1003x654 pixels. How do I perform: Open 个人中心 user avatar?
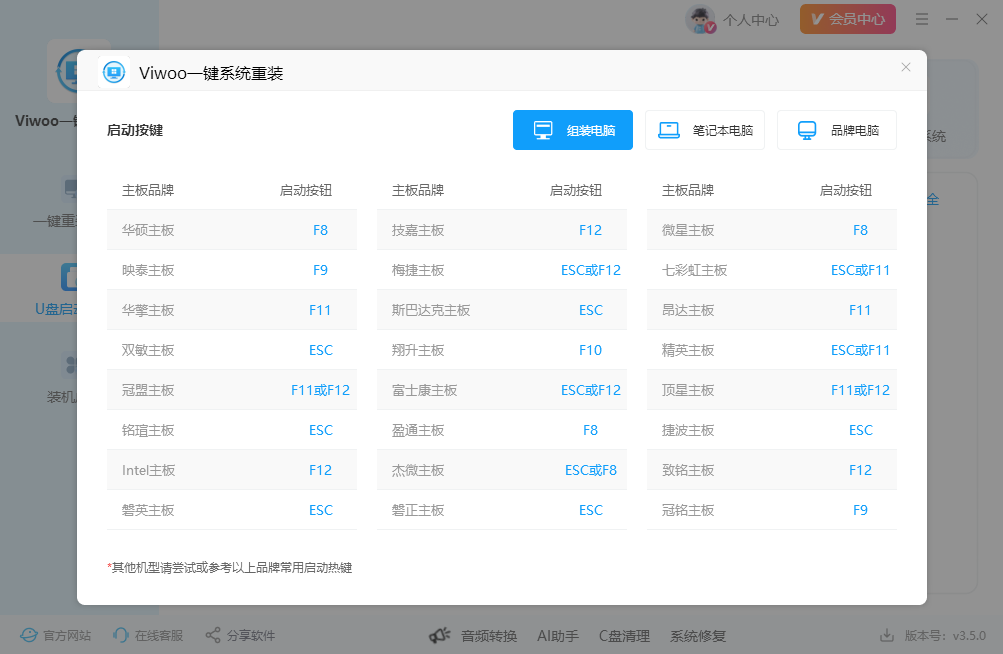click(x=700, y=20)
